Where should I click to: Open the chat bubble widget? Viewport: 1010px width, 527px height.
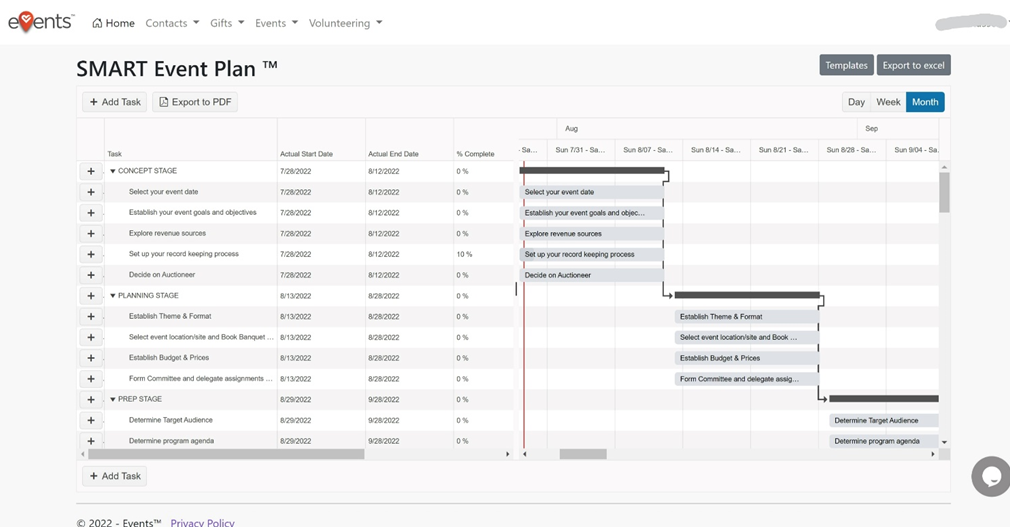pyautogui.click(x=990, y=477)
